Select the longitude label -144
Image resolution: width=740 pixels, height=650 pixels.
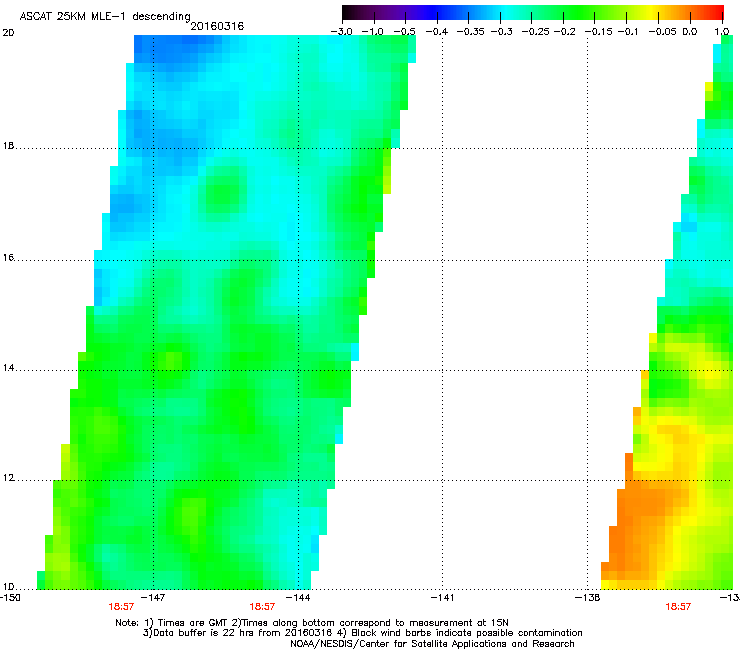pyautogui.click(x=298, y=598)
